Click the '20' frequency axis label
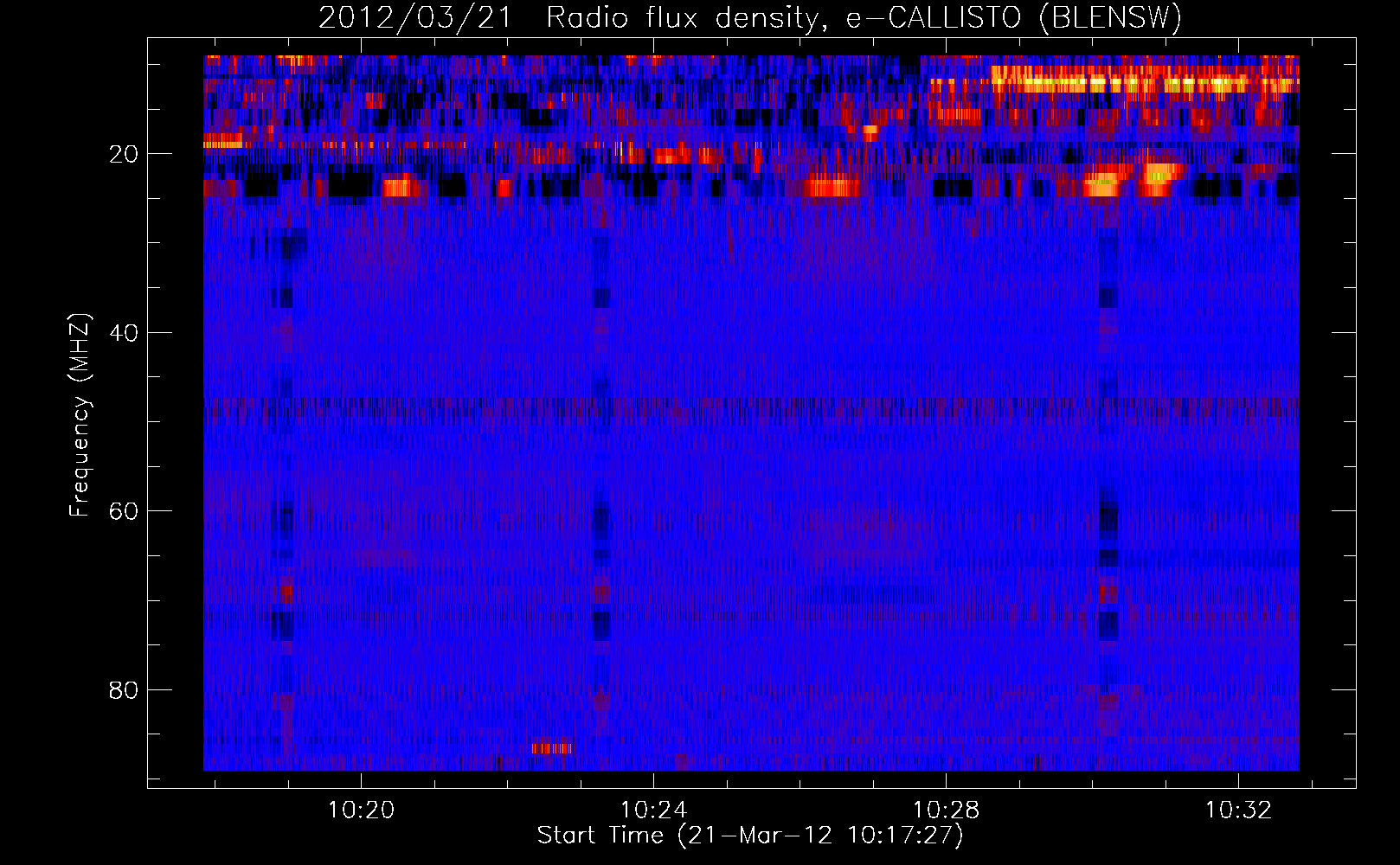Image resolution: width=1400 pixels, height=865 pixels. tap(124, 154)
